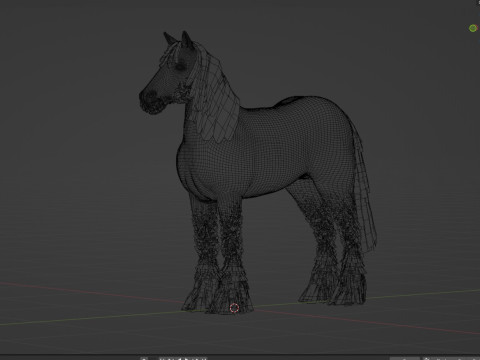Click the 3D cursor at horse's hoof

(x=234, y=308)
